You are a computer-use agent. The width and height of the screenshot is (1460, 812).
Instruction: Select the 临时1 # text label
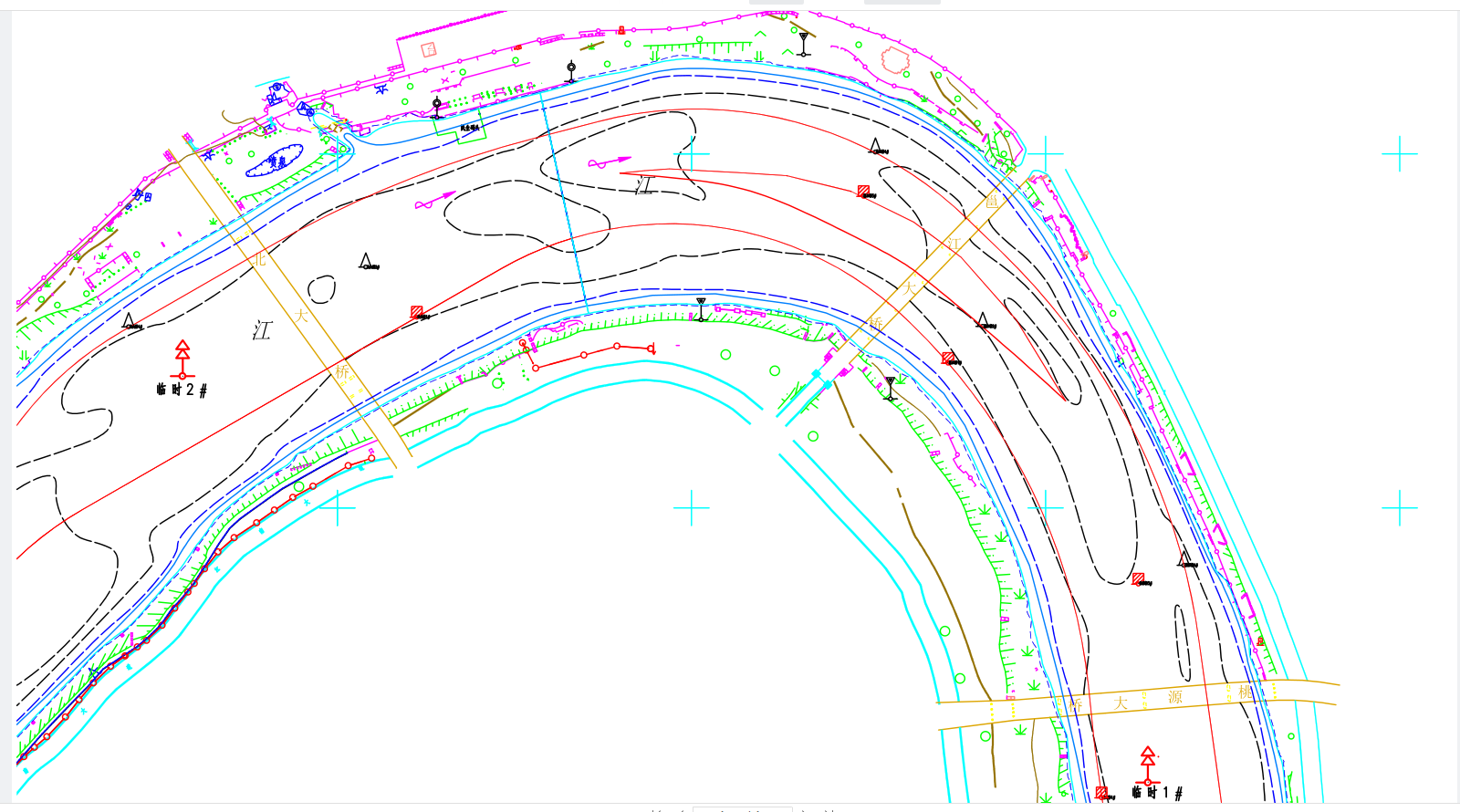(x=1157, y=793)
